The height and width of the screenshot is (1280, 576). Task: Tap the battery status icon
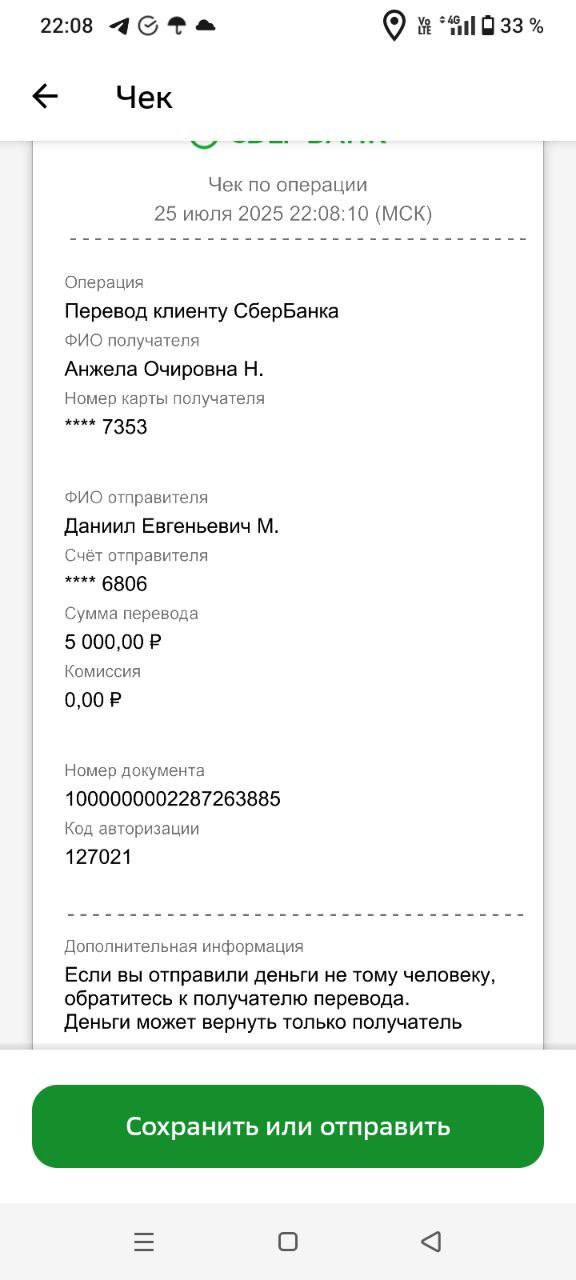pos(488,26)
